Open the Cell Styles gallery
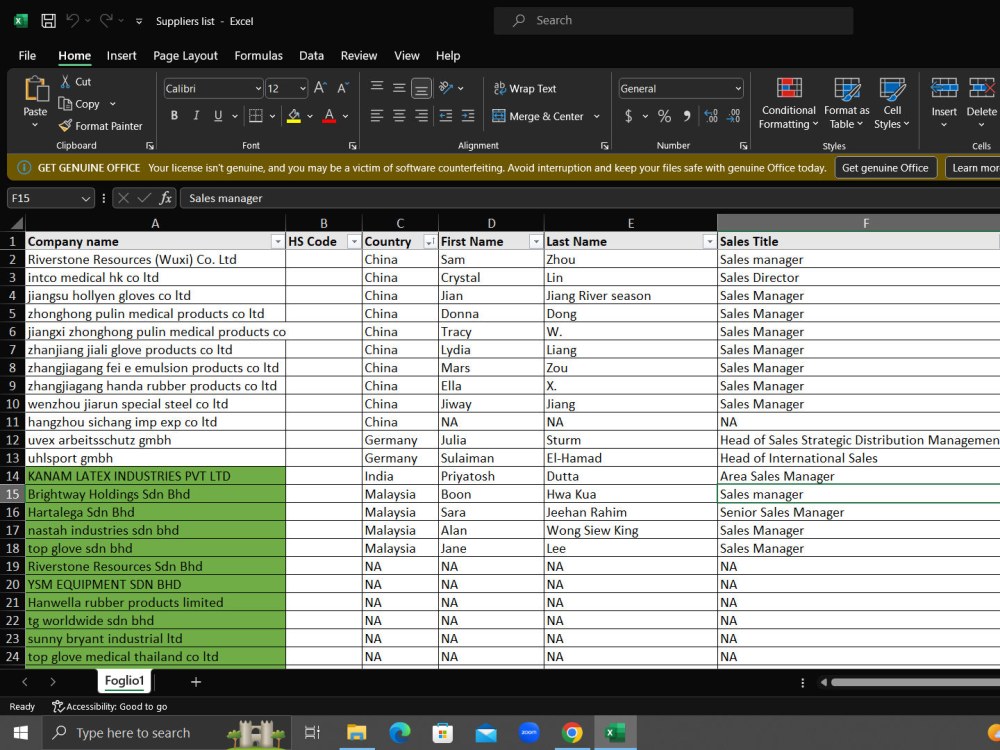Screen dimensions: 1000x750 (892, 103)
